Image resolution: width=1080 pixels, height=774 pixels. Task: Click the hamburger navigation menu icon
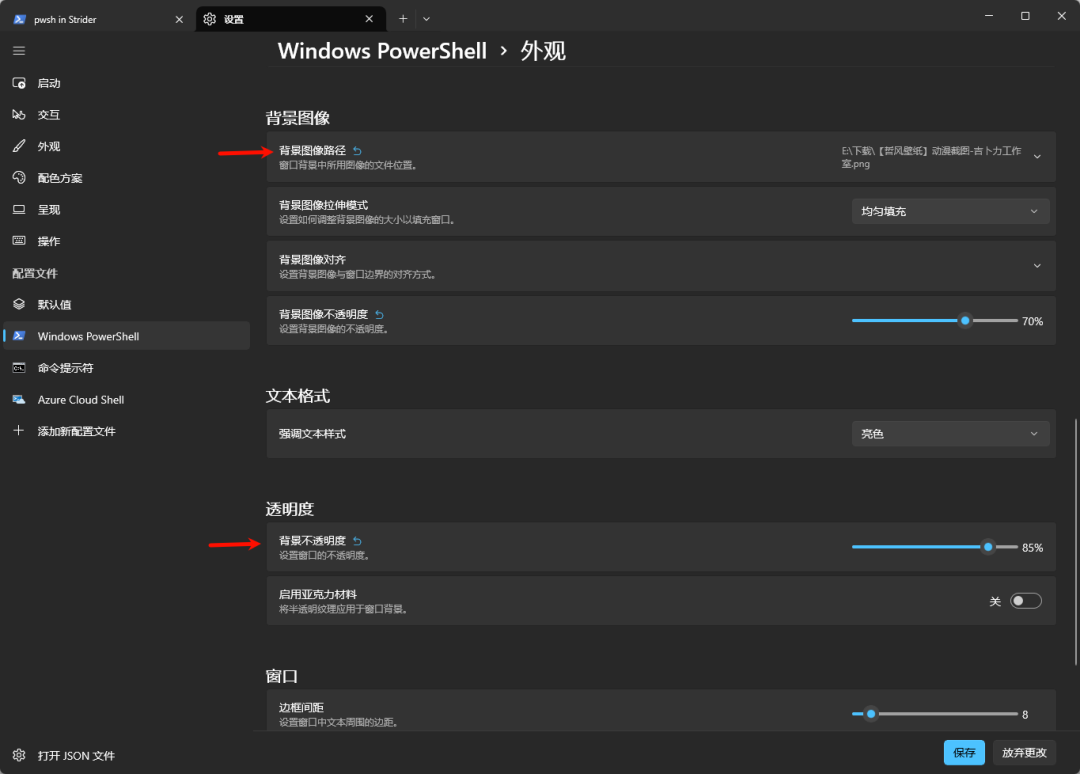point(19,51)
